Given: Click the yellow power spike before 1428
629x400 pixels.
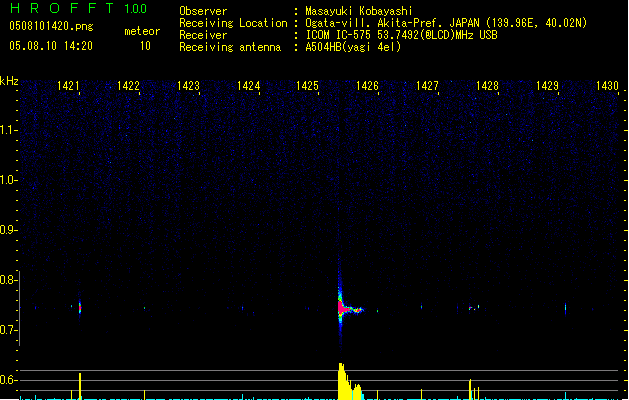Looking at the screenshot, I should pos(470,389).
